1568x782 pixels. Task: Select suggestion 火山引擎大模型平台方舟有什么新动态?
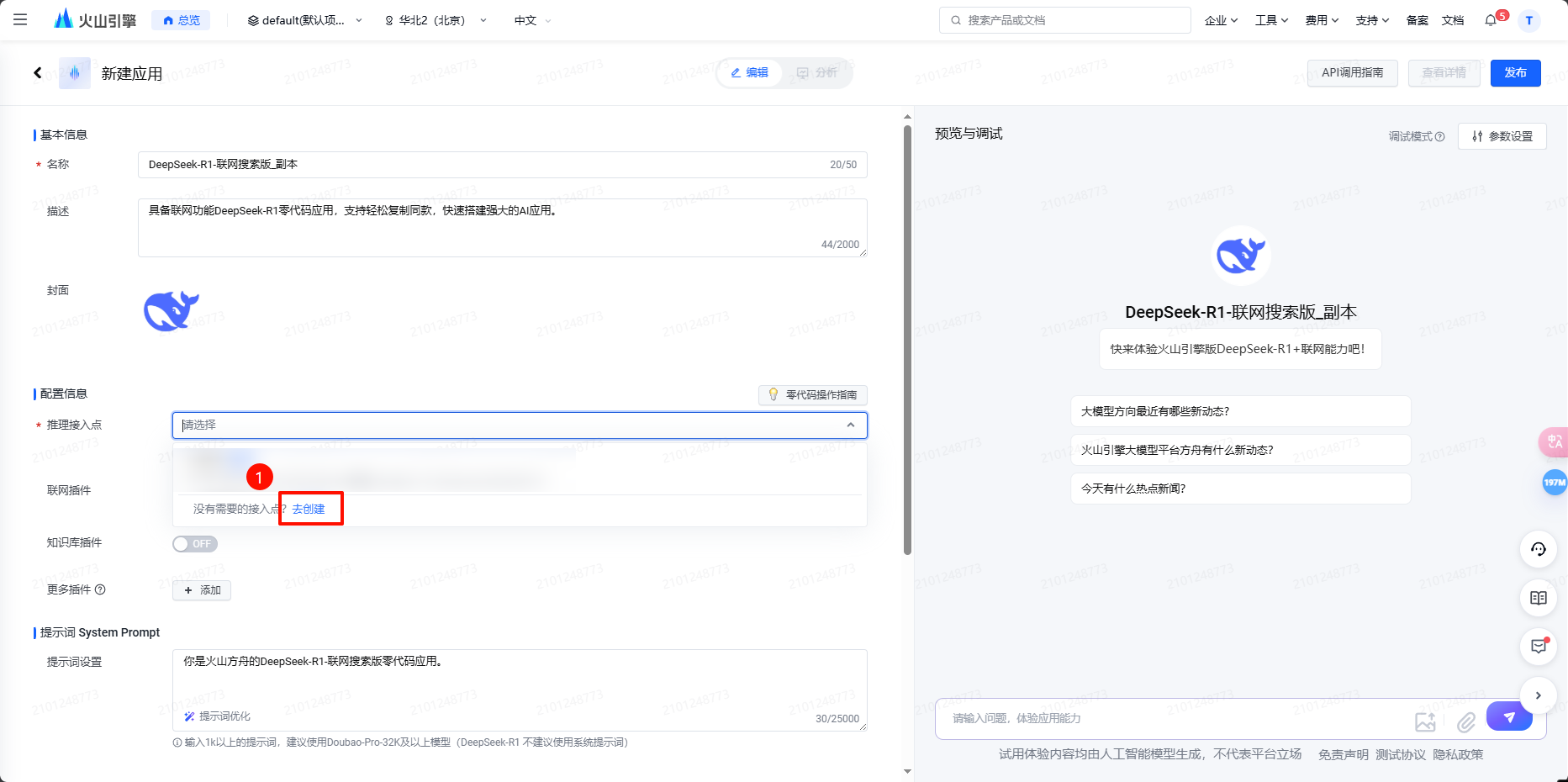(x=1240, y=450)
